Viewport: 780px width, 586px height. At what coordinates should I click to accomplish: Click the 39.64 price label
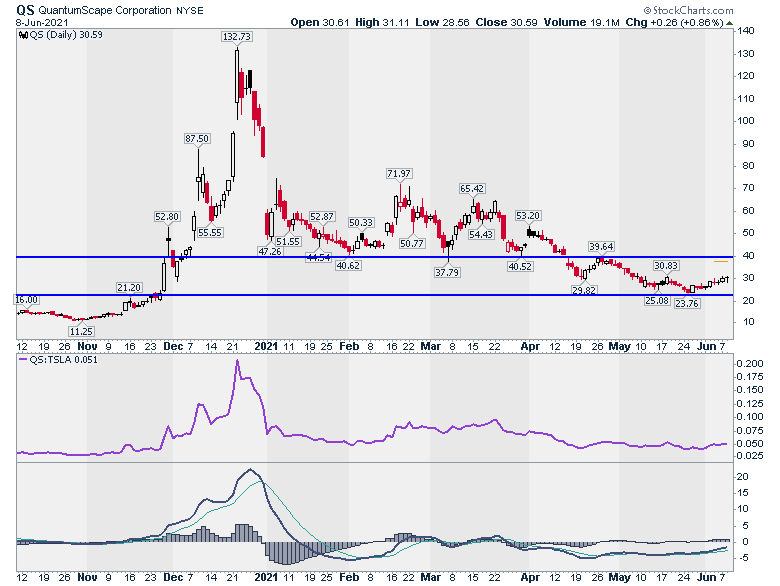point(601,247)
